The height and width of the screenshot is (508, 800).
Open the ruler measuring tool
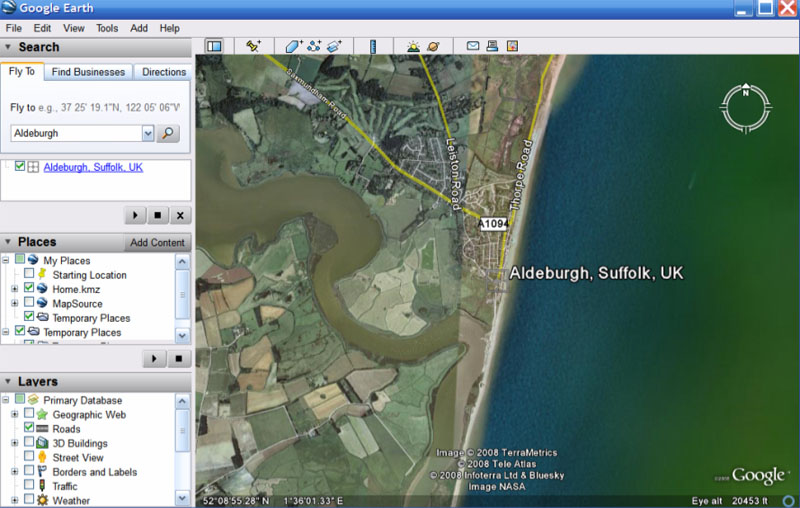373,46
